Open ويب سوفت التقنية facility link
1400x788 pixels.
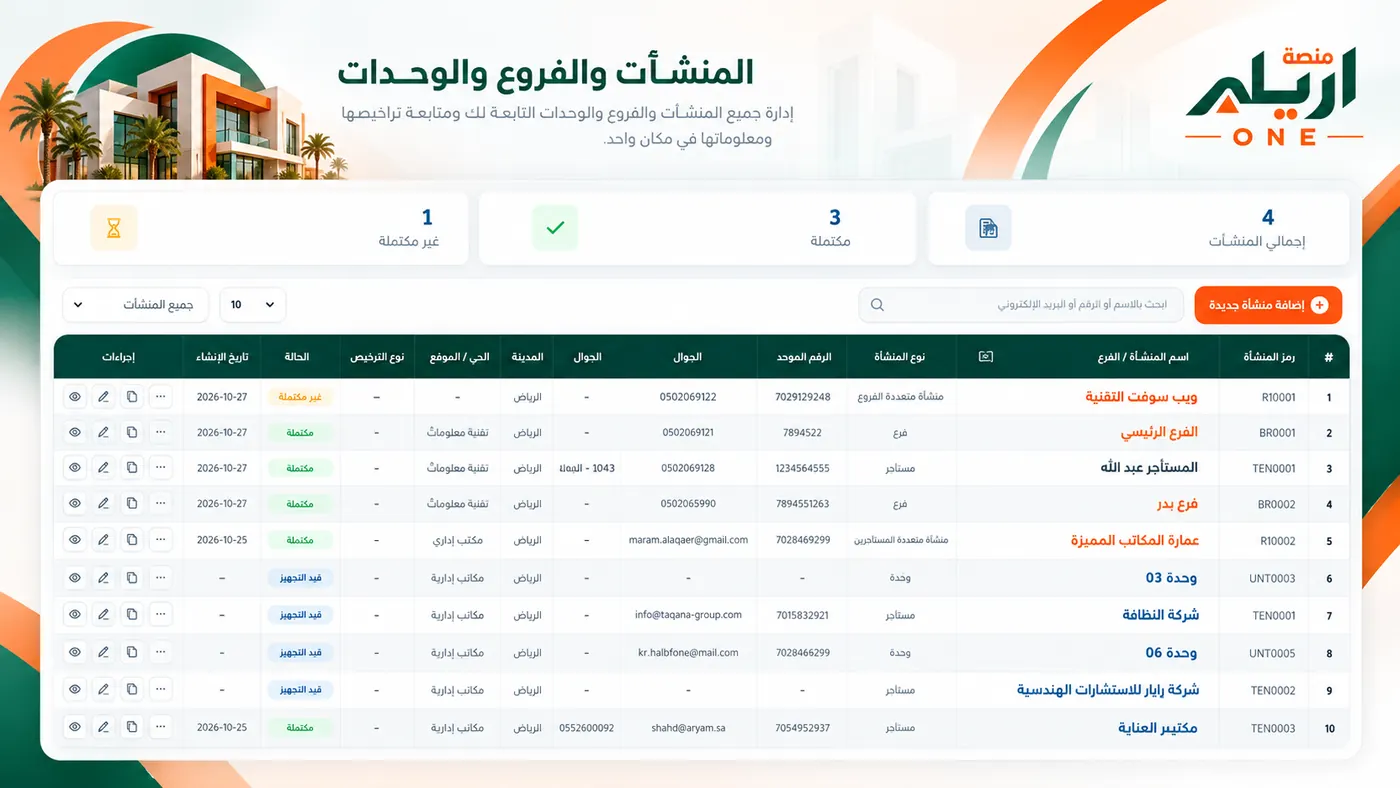pyautogui.click(x=1141, y=397)
